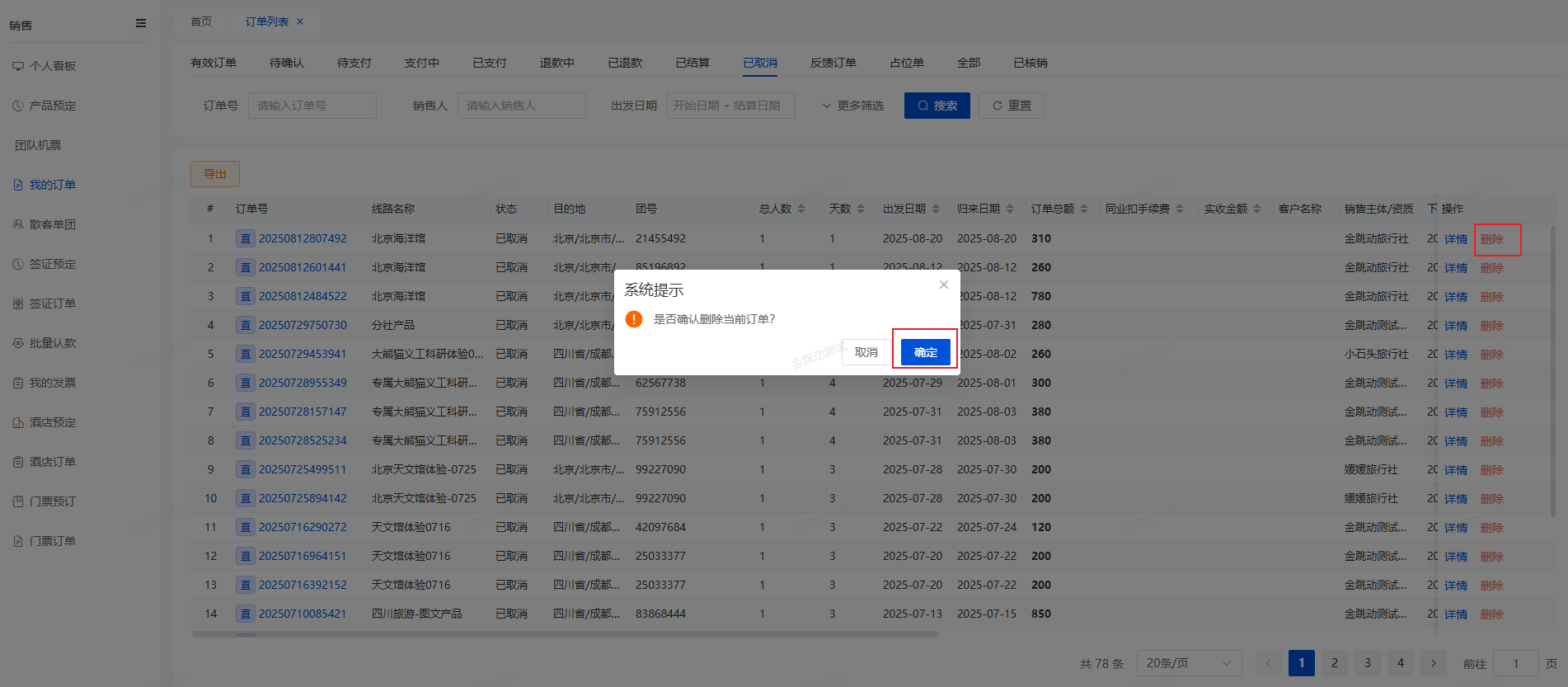Switch to the 已结算 tab
This screenshot has width=1568, height=687.
(692, 63)
